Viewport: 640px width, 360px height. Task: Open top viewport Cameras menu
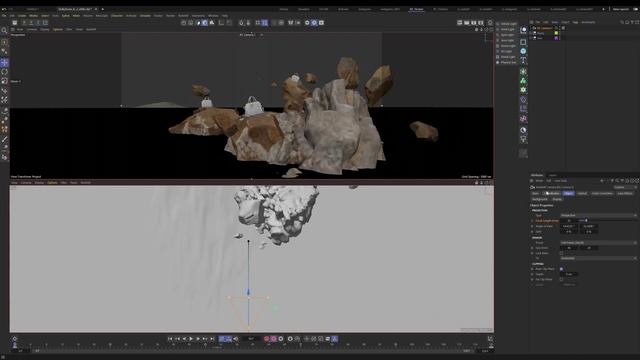32,29
